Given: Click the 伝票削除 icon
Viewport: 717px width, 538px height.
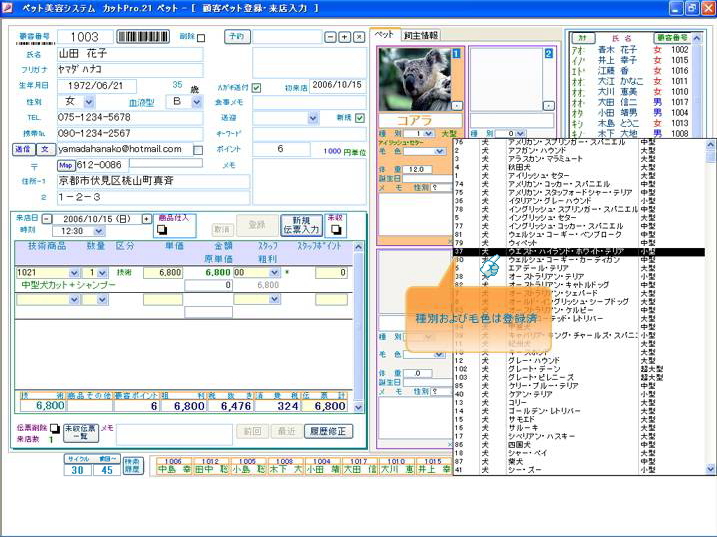Looking at the screenshot, I should (55, 428).
